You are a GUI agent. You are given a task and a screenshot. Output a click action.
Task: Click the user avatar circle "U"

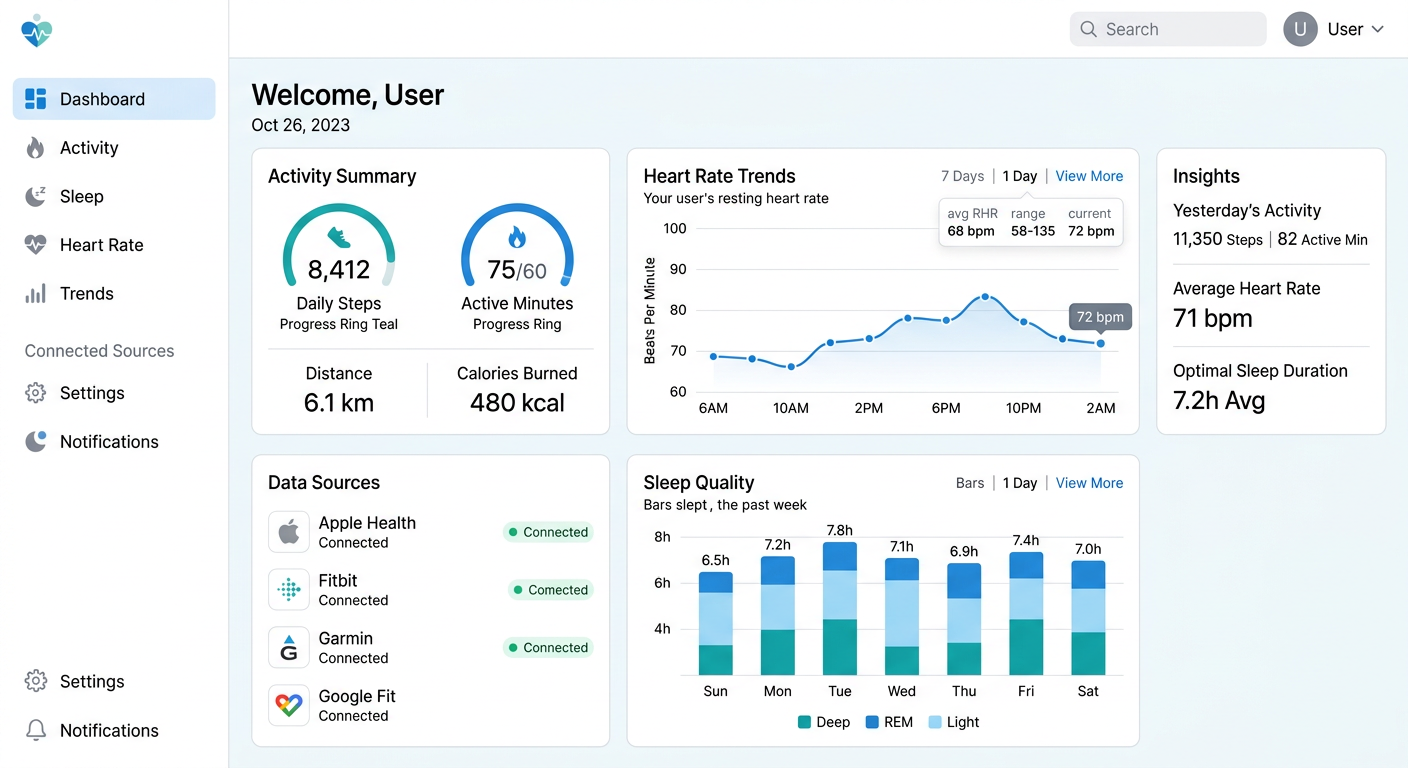(x=1300, y=29)
